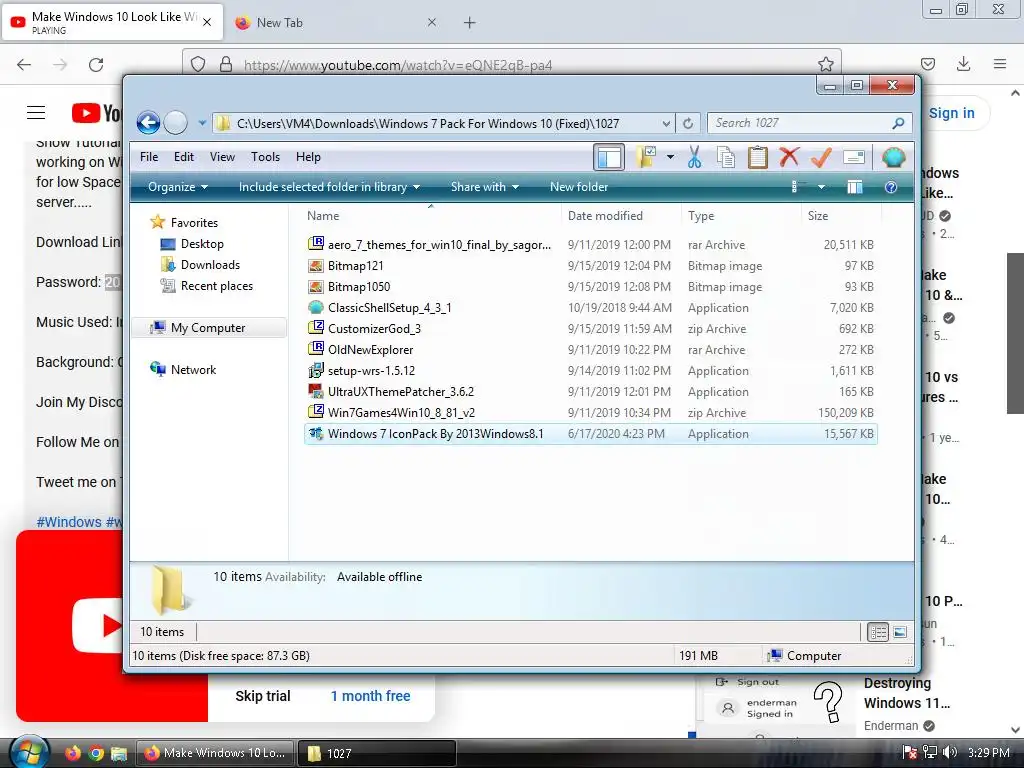Open the Edit menu
Image resolution: width=1024 pixels, height=768 pixels.
tap(184, 157)
